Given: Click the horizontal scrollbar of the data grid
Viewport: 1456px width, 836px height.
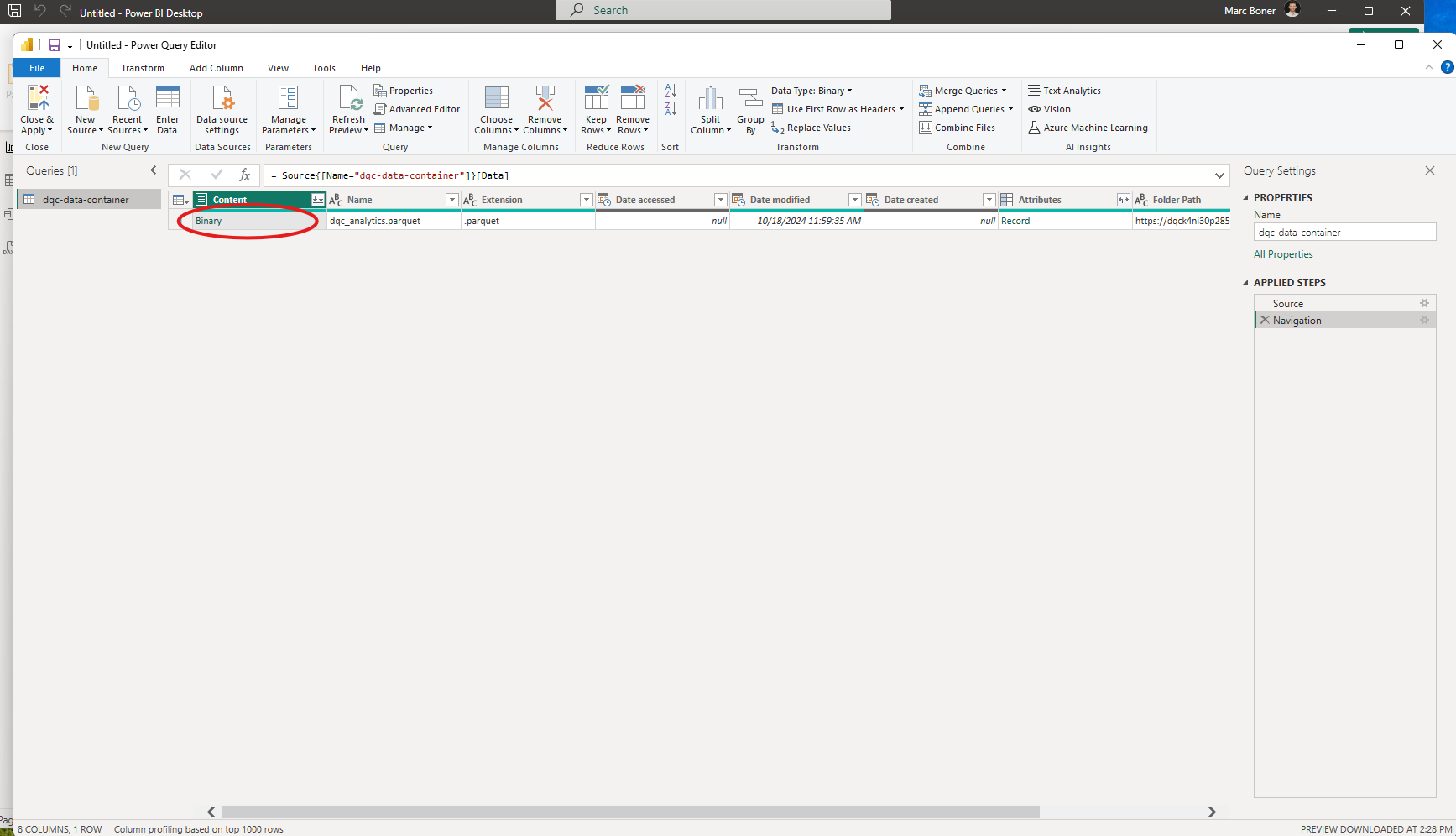Looking at the screenshot, I should pos(630,812).
